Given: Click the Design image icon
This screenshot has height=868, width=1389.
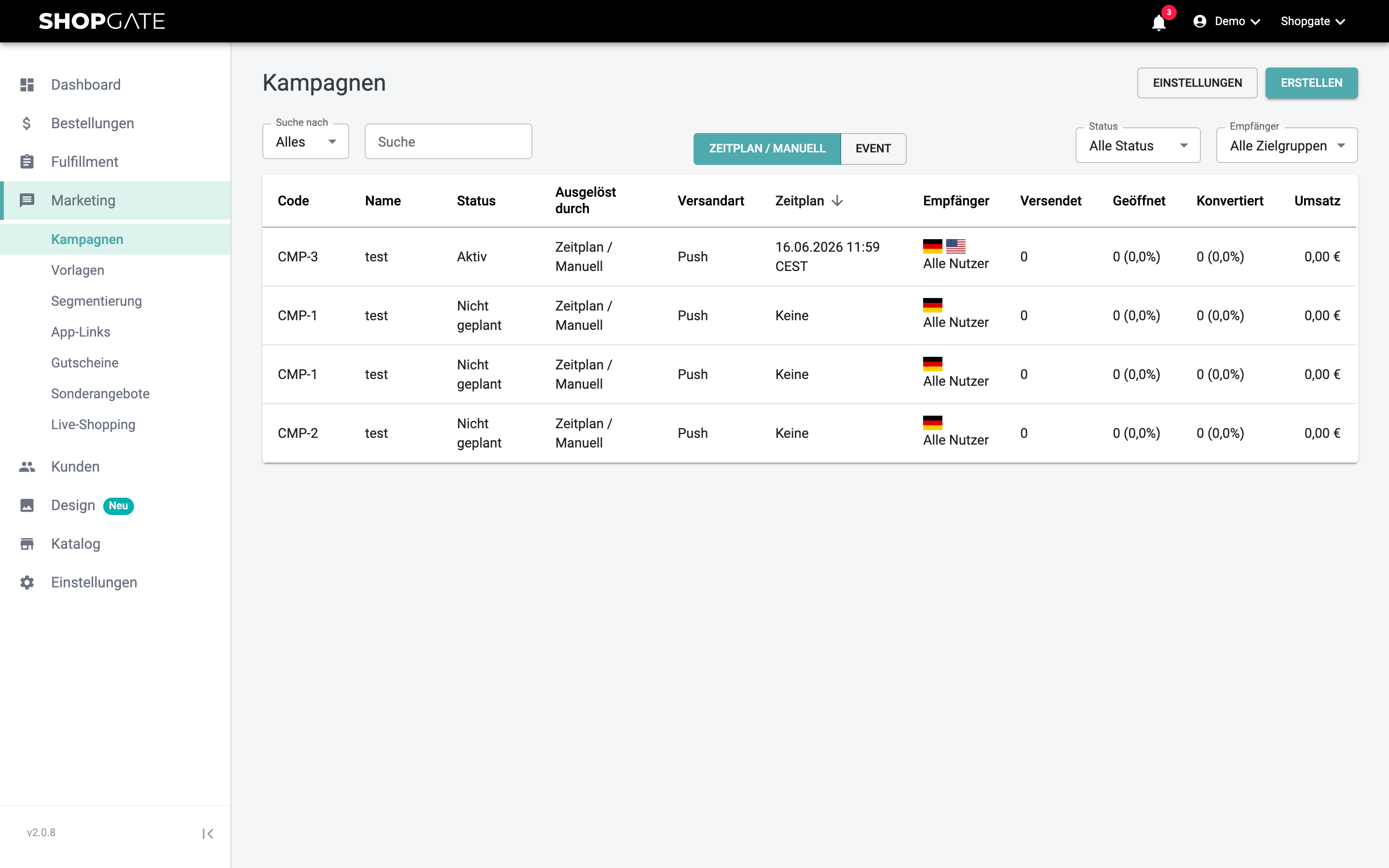Looking at the screenshot, I should tap(27, 505).
